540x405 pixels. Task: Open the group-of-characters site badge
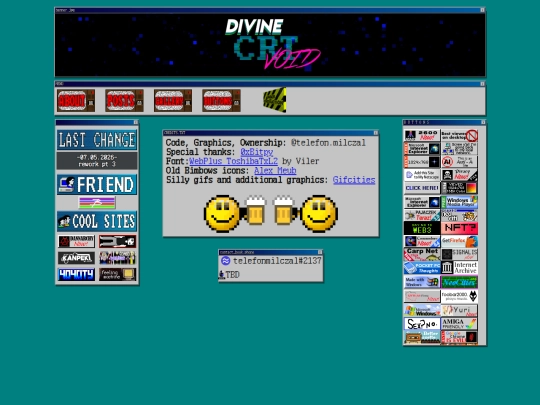coord(117,258)
